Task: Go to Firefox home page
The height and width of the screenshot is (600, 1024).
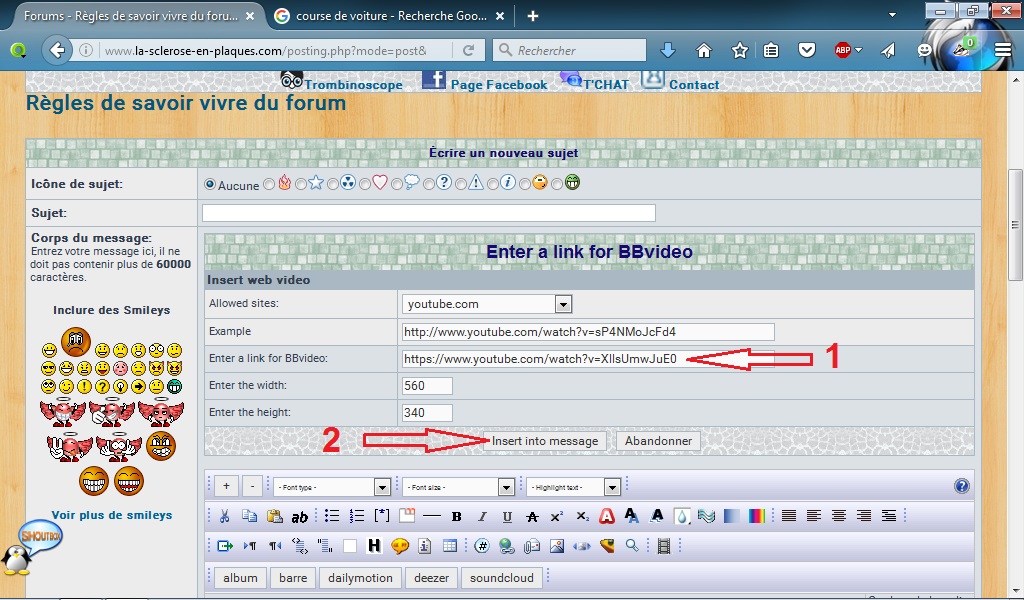Action: 703,50
